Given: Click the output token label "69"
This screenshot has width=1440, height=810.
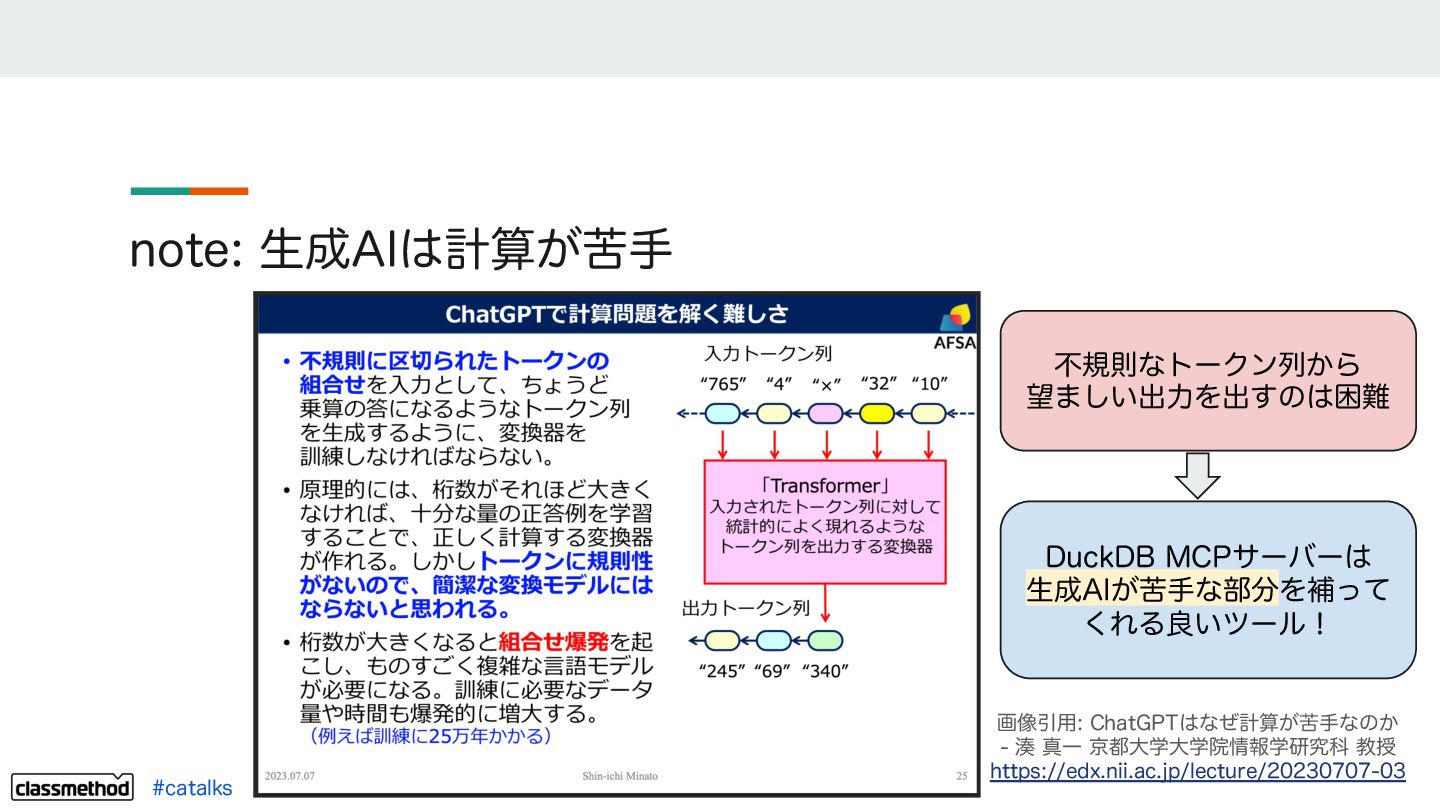Looking at the screenshot, I should (x=771, y=671).
